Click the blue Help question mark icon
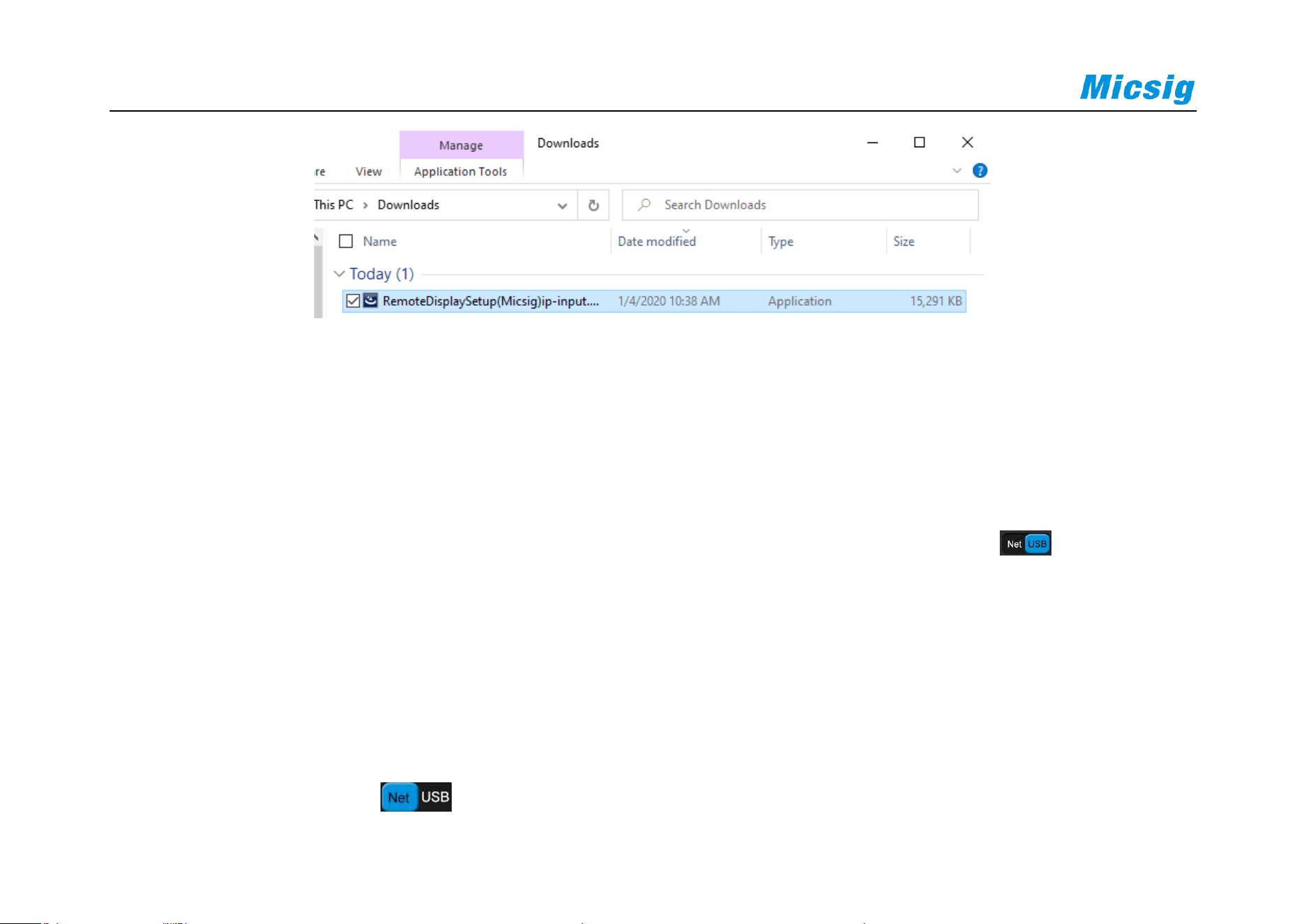The image size is (1307, 924). click(x=980, y=171)
